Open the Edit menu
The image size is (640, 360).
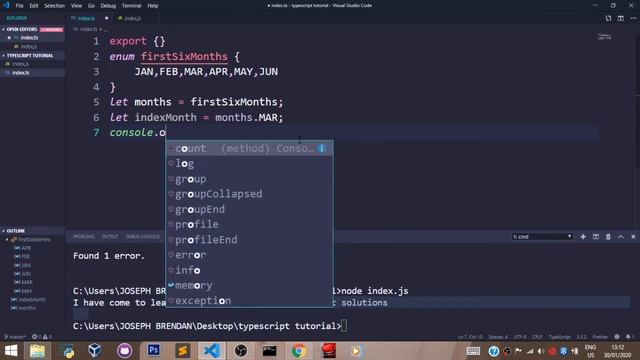(34, 6)
